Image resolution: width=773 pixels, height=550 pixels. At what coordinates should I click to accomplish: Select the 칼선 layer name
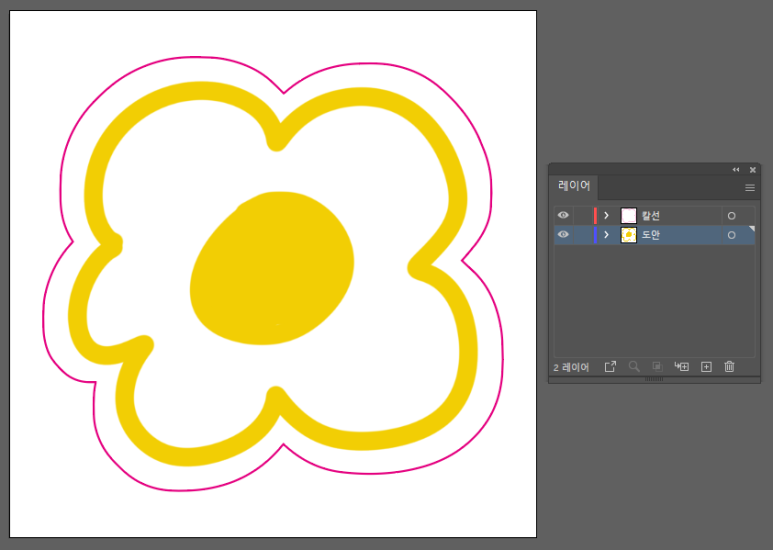[x=651, y=215]
